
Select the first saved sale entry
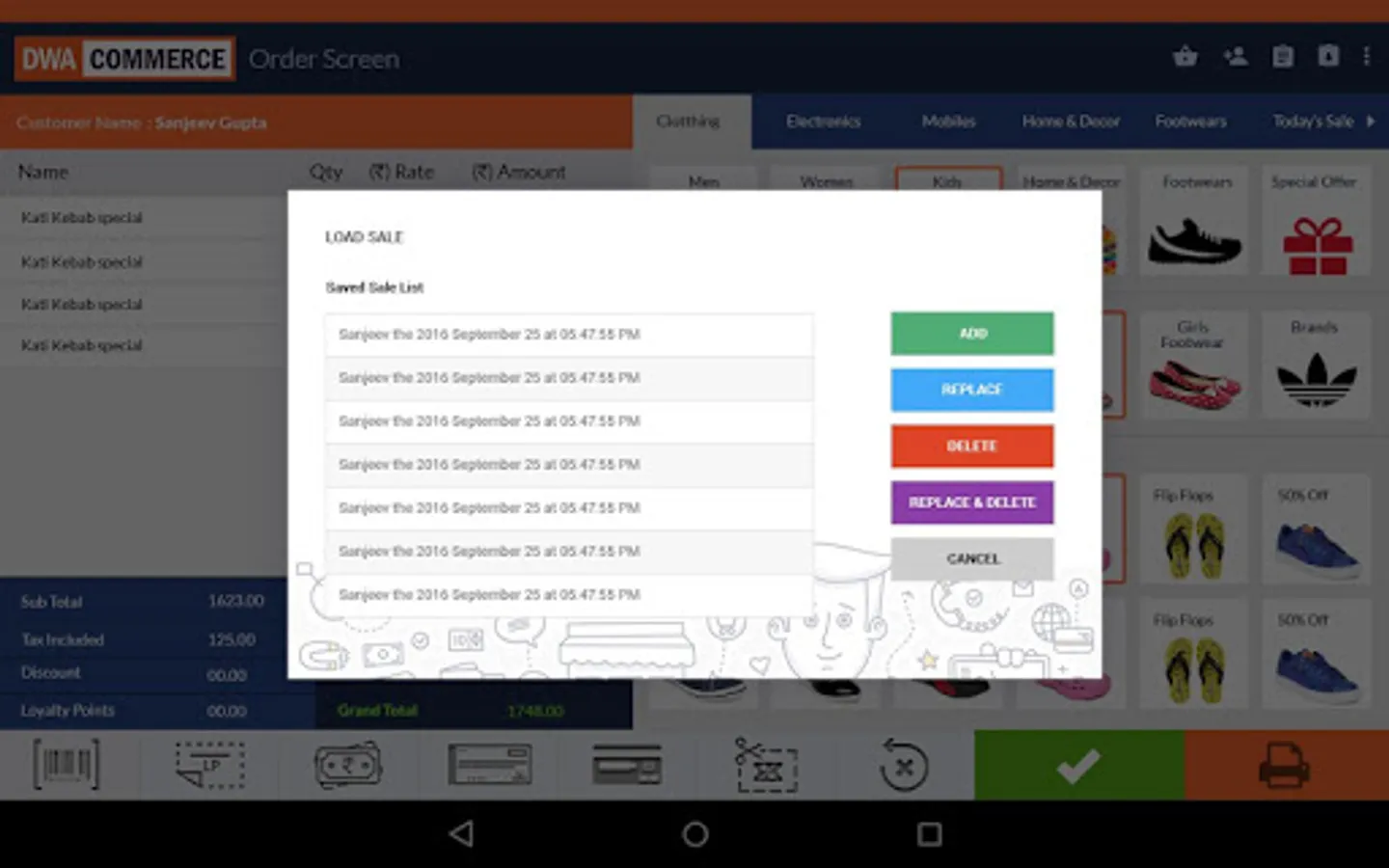pos(569,334)
